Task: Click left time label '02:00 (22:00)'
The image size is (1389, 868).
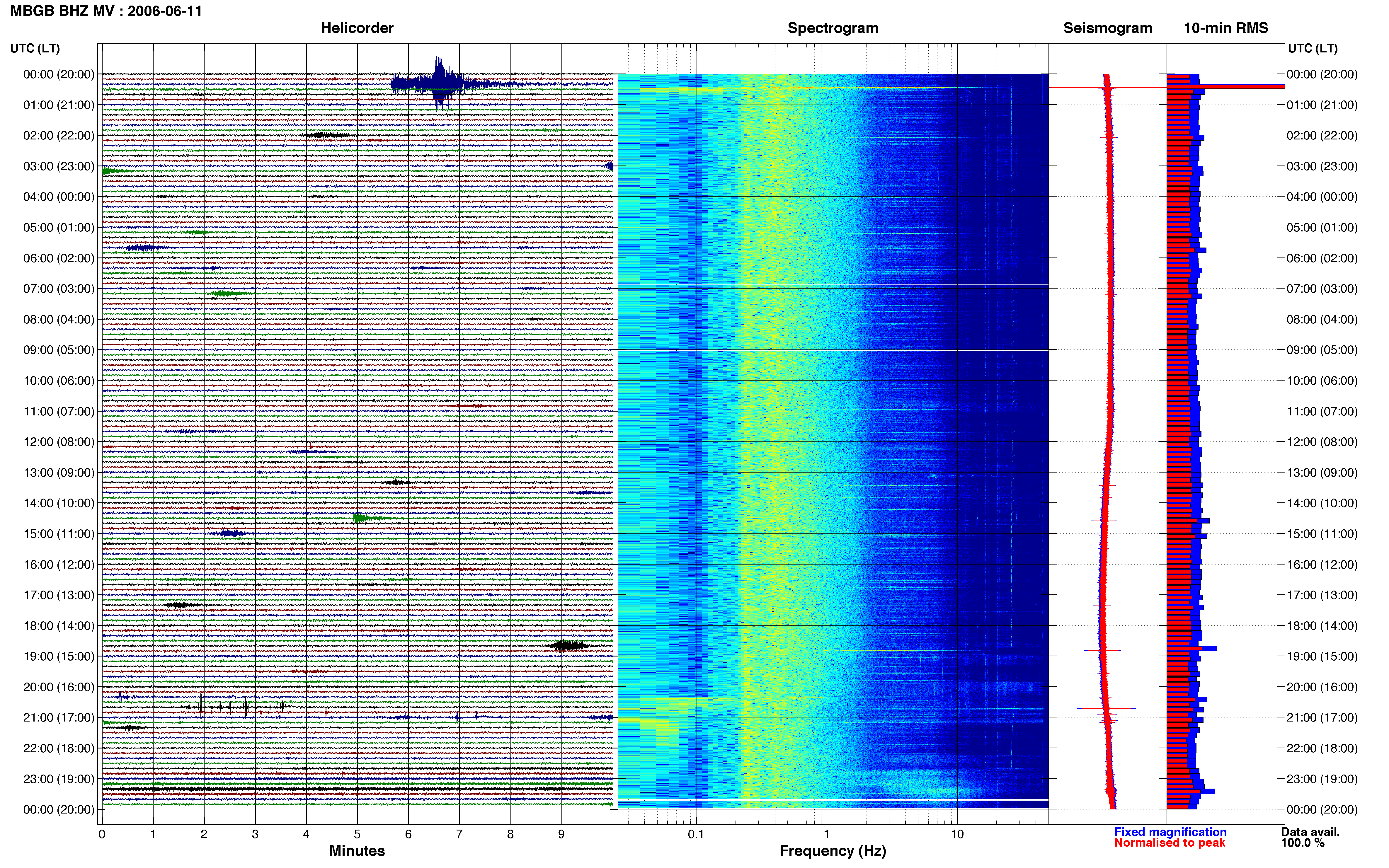Action: pos(59,135)
